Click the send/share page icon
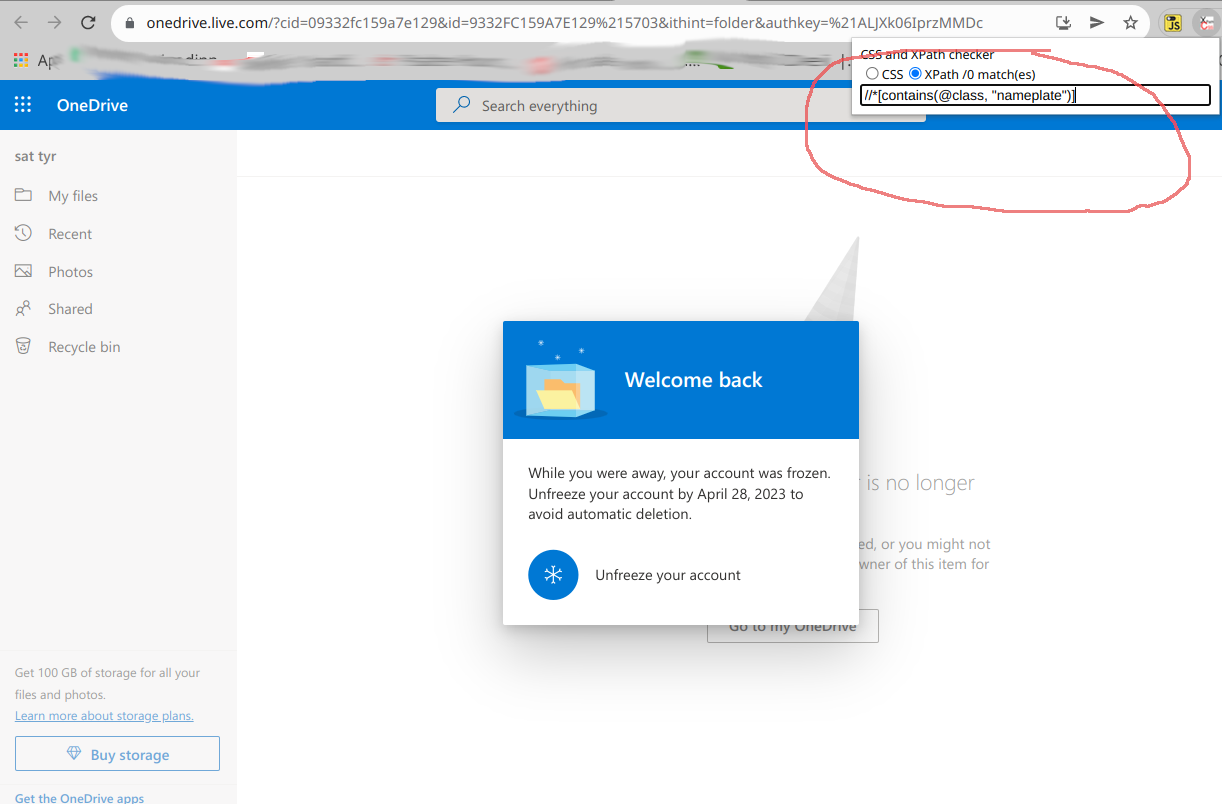The height and width of the screenshot is (804, 1222). click(1097, 22)
